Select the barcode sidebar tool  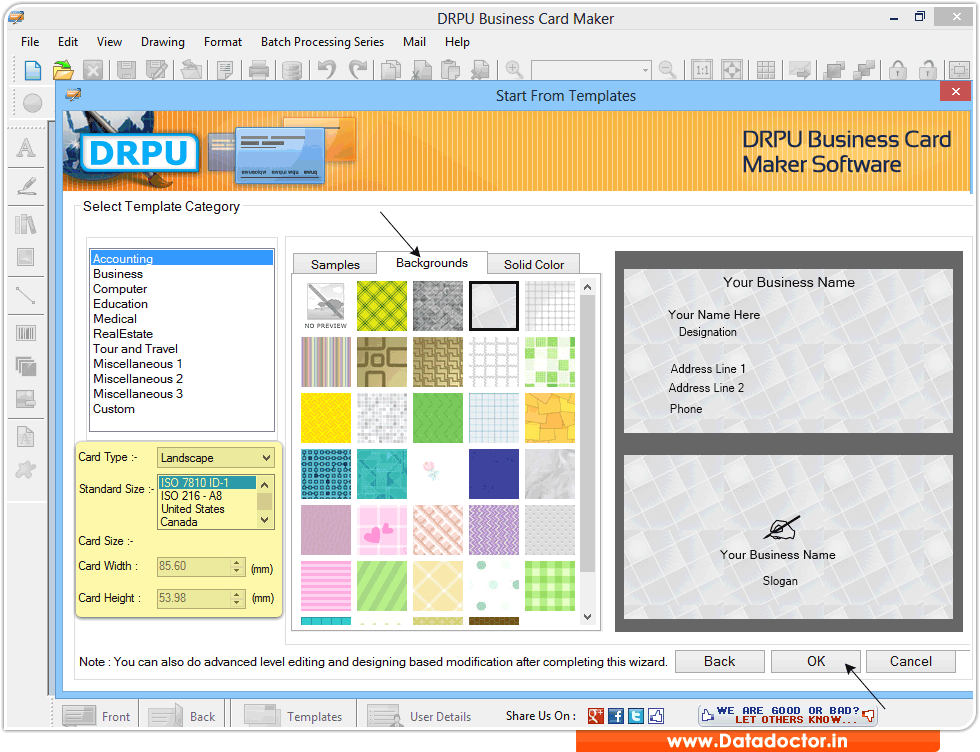pyautogui.click(x=26, y=333)
